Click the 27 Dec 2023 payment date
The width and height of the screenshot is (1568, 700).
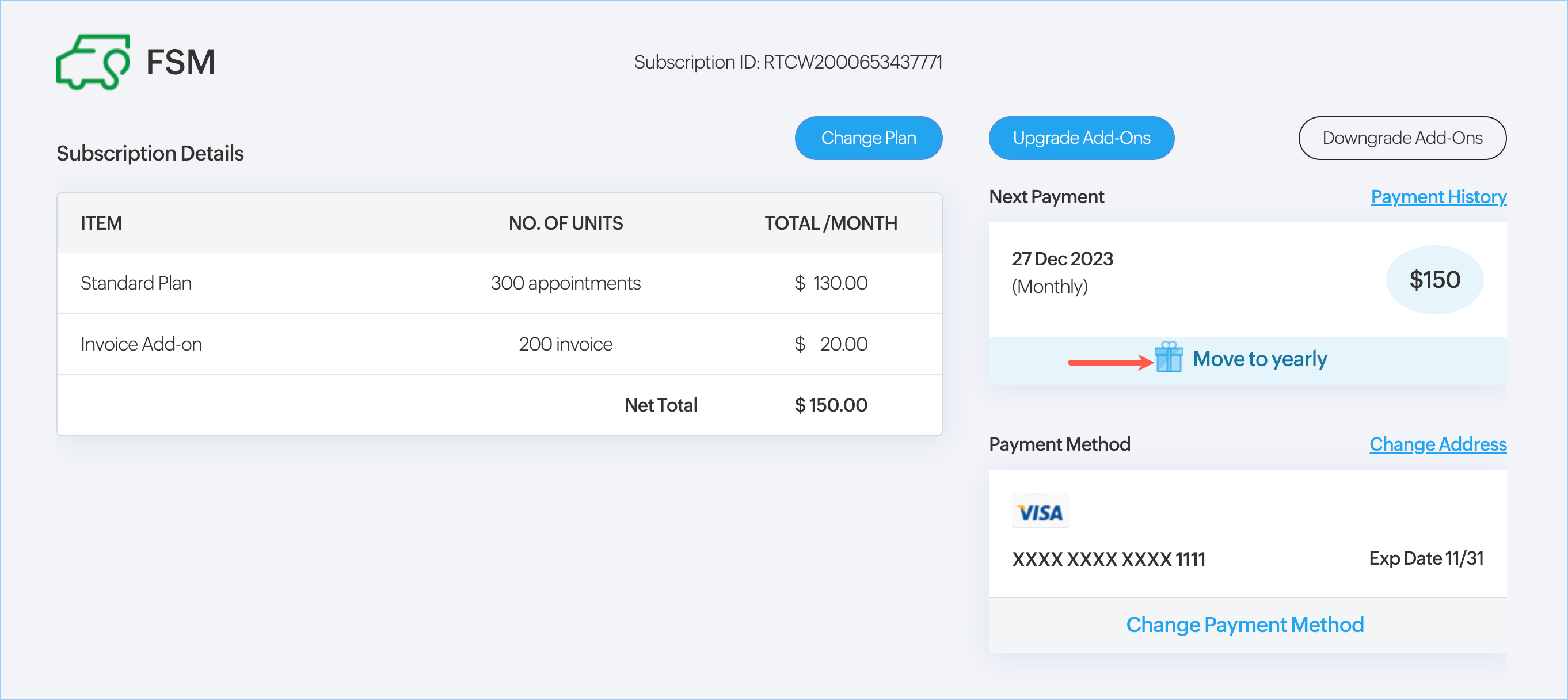(x=1061, y=258)
